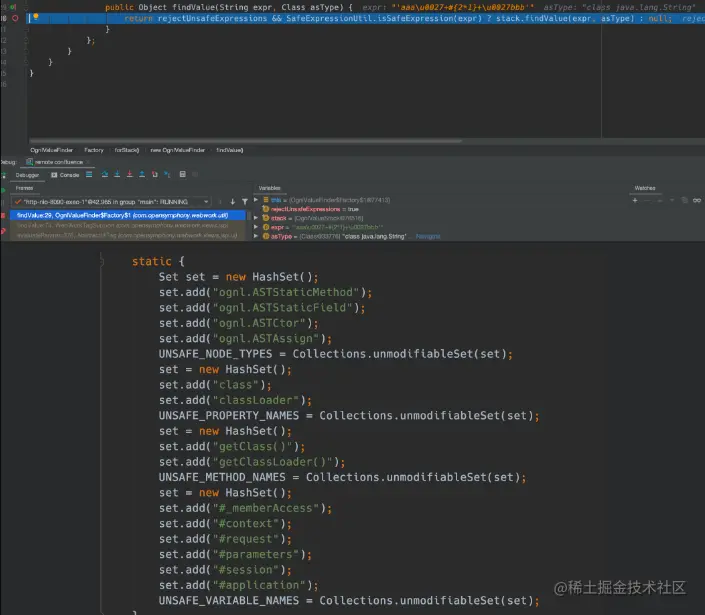Click the Watches panel header
The width and height of the screenshot is (705, 615).
click(x=645, y=188)
